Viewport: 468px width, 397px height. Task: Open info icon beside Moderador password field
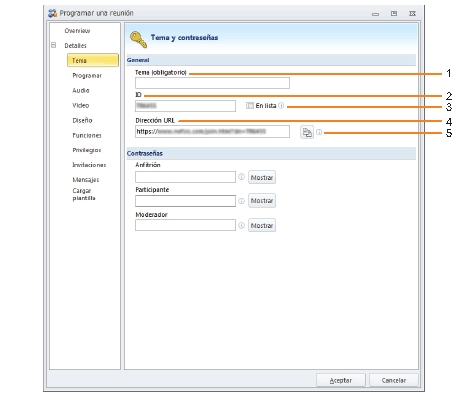point(241,226)
